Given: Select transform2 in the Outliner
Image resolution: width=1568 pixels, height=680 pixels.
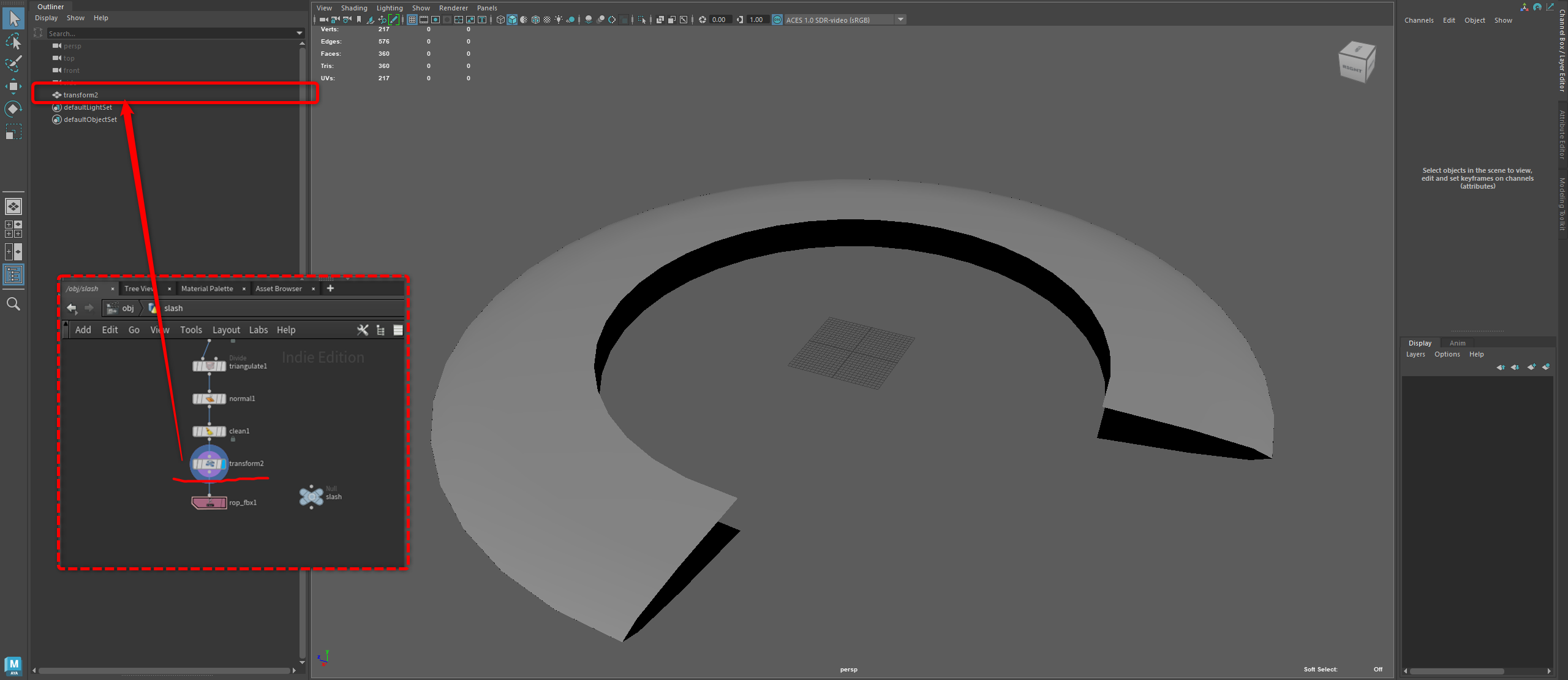Looking at the screenshot, I should [80, 95].
